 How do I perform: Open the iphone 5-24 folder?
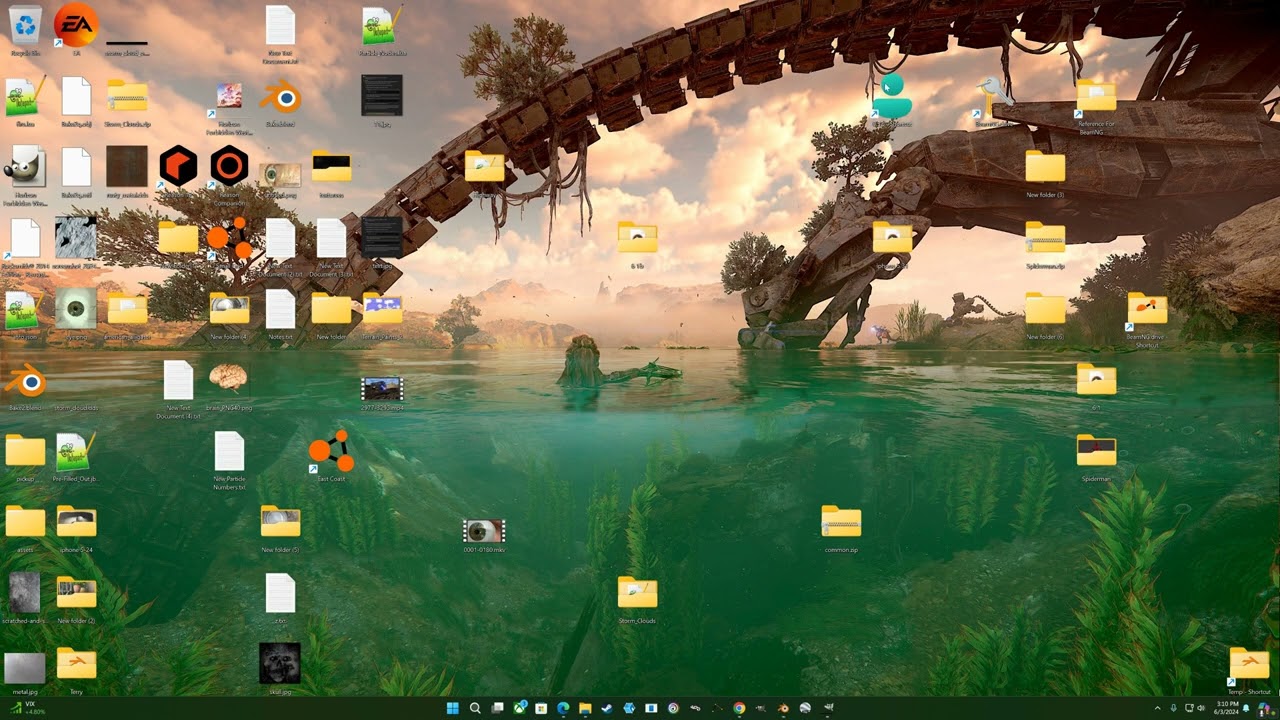[76, 523]
